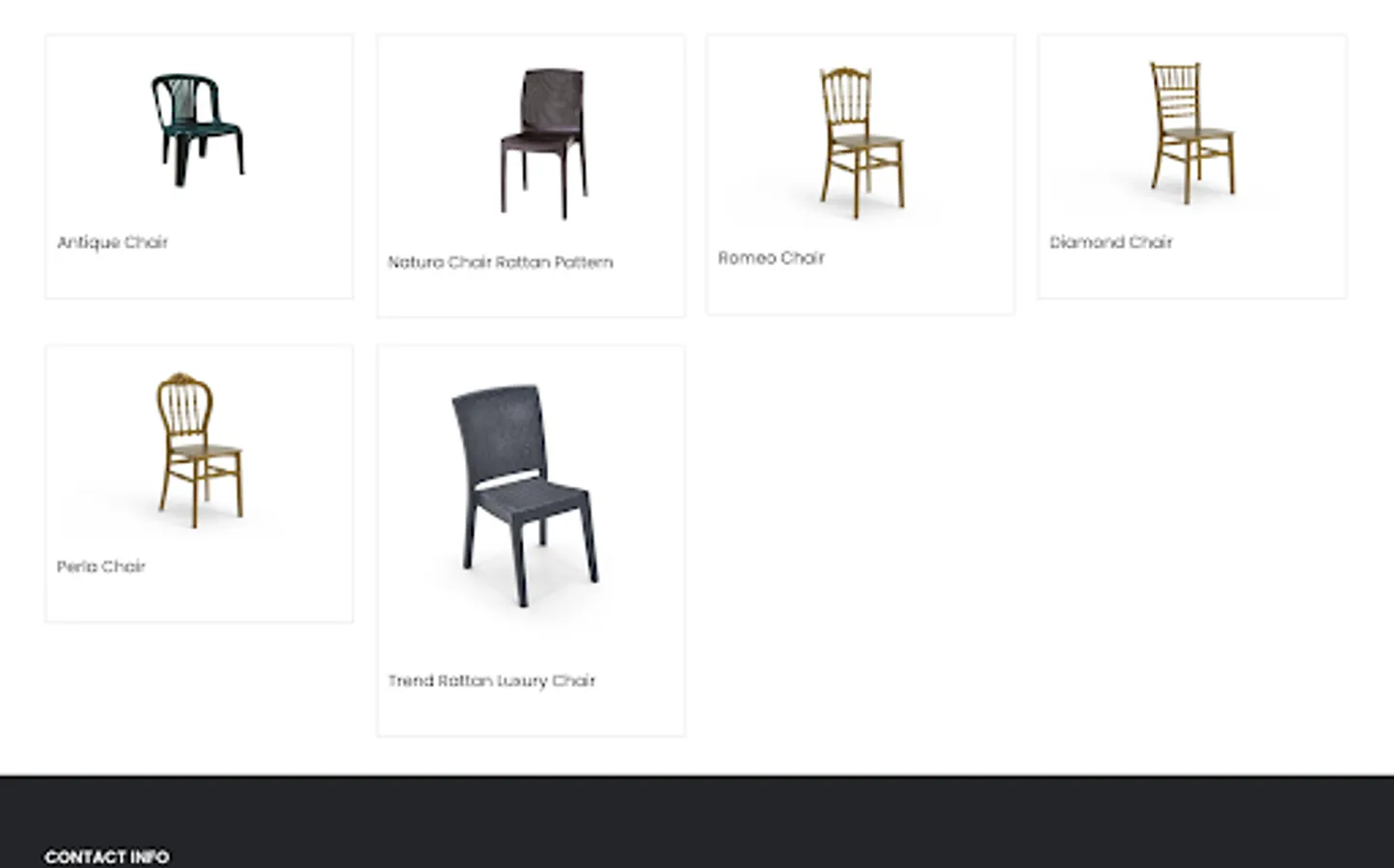
Task: Open the brown Natura Chair product image
Action: [543, 142]
